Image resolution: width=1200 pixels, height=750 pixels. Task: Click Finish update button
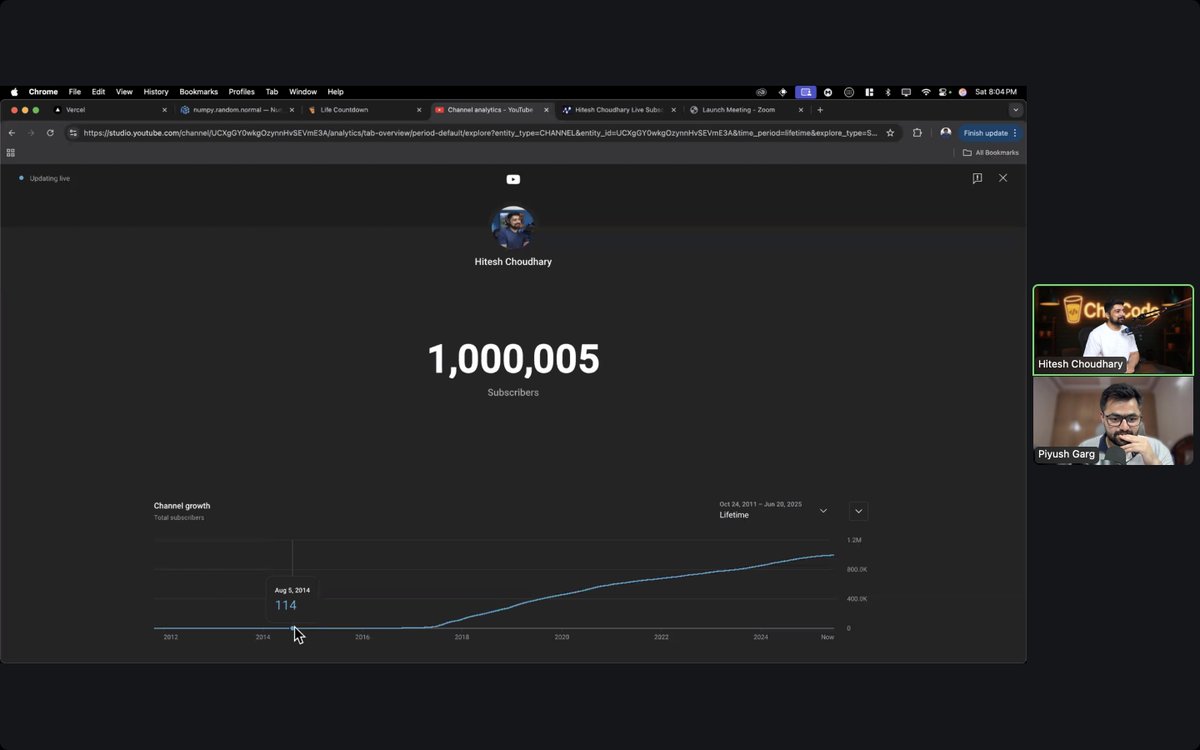(990, 133)
